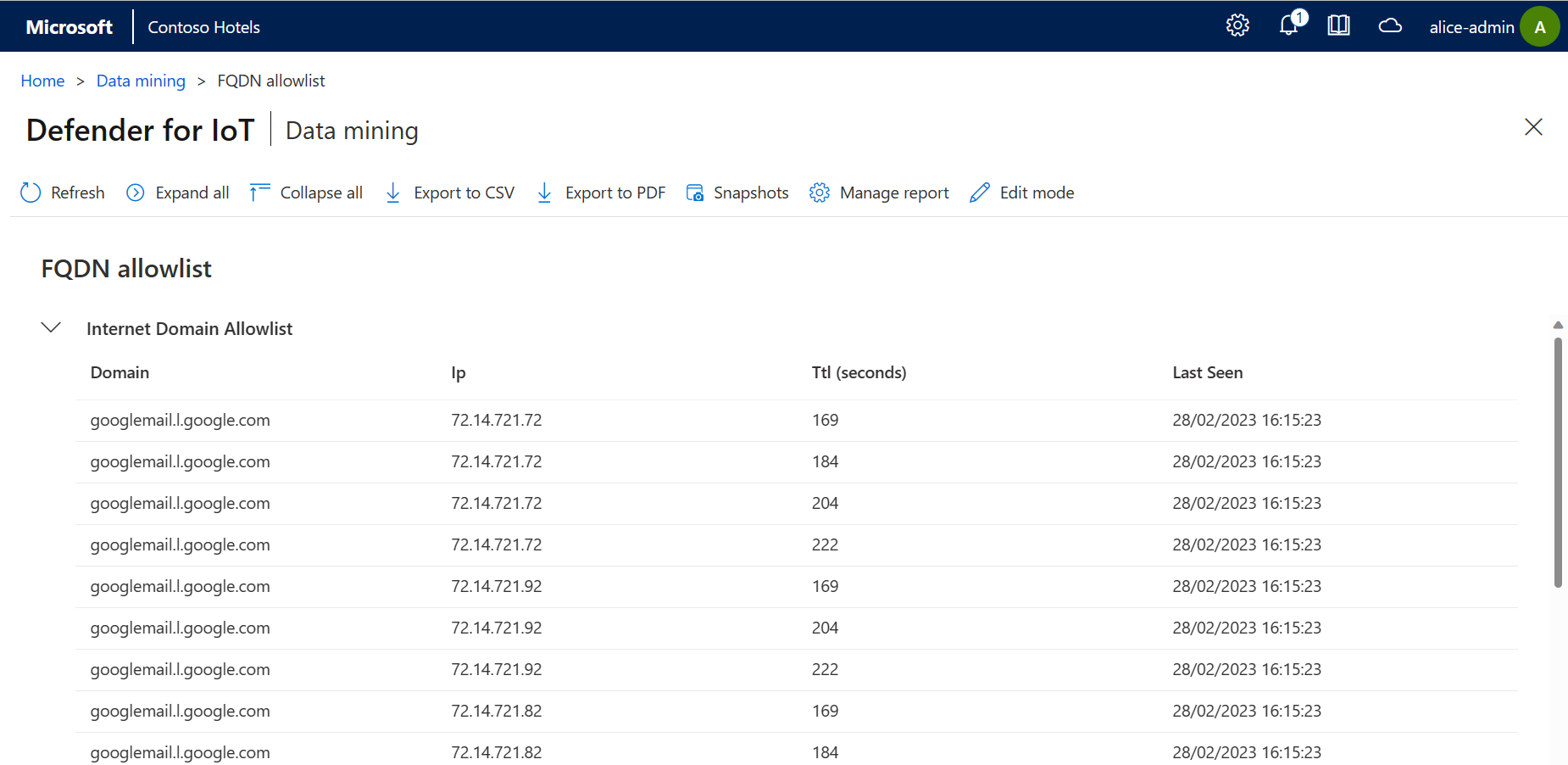This screenshot has width=1568, height=765.
Task: Click the Expand all arrow icon
Action: pos(136,193)
